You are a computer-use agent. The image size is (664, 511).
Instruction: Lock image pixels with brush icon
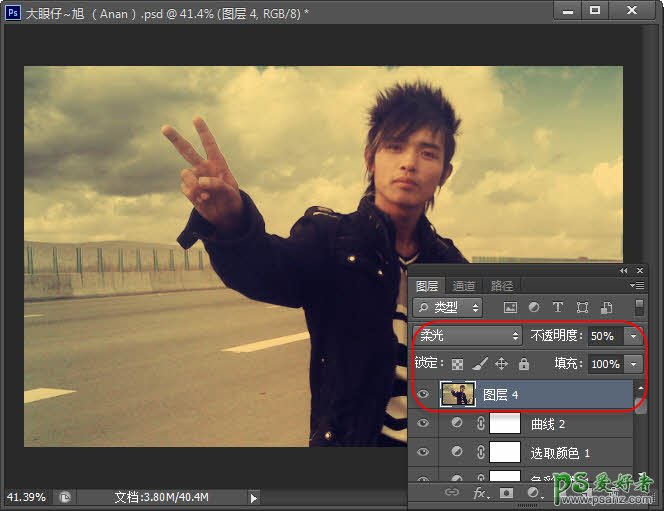click(x=479, y=364)
